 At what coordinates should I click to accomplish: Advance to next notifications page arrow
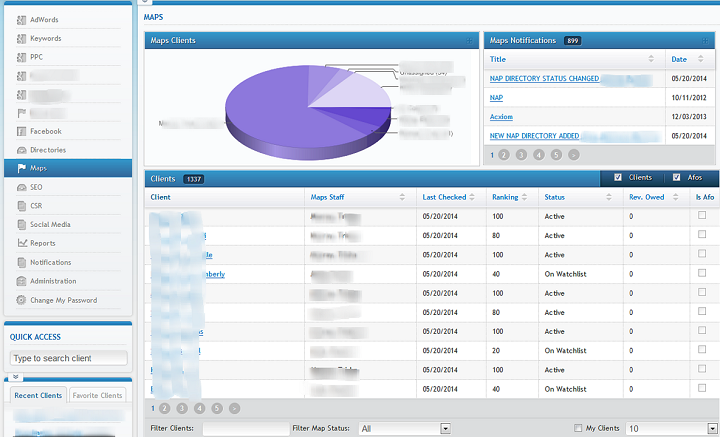[574, 155]
